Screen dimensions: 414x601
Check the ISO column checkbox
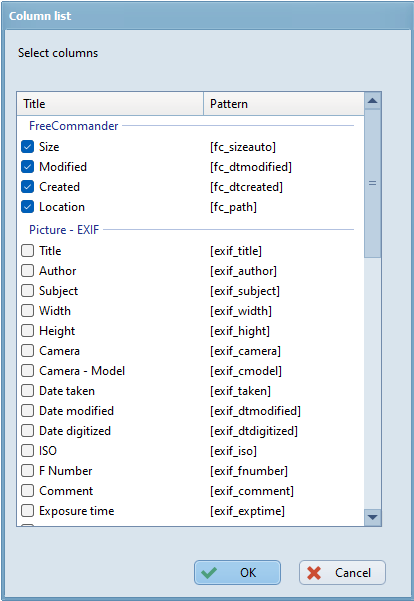coord(28,451)
